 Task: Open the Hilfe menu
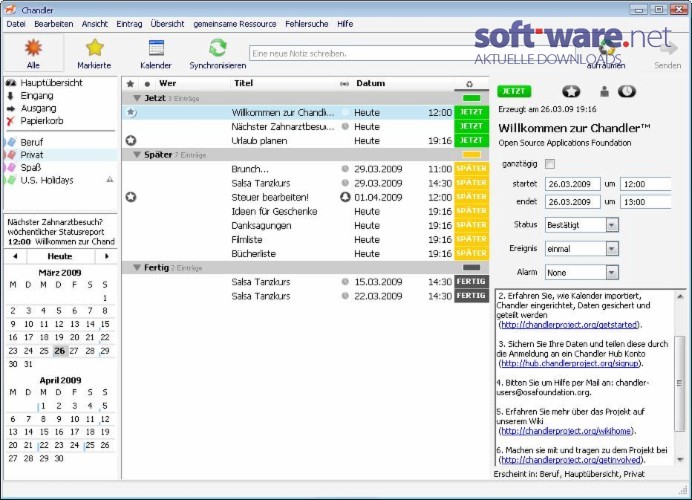(345, 24)
